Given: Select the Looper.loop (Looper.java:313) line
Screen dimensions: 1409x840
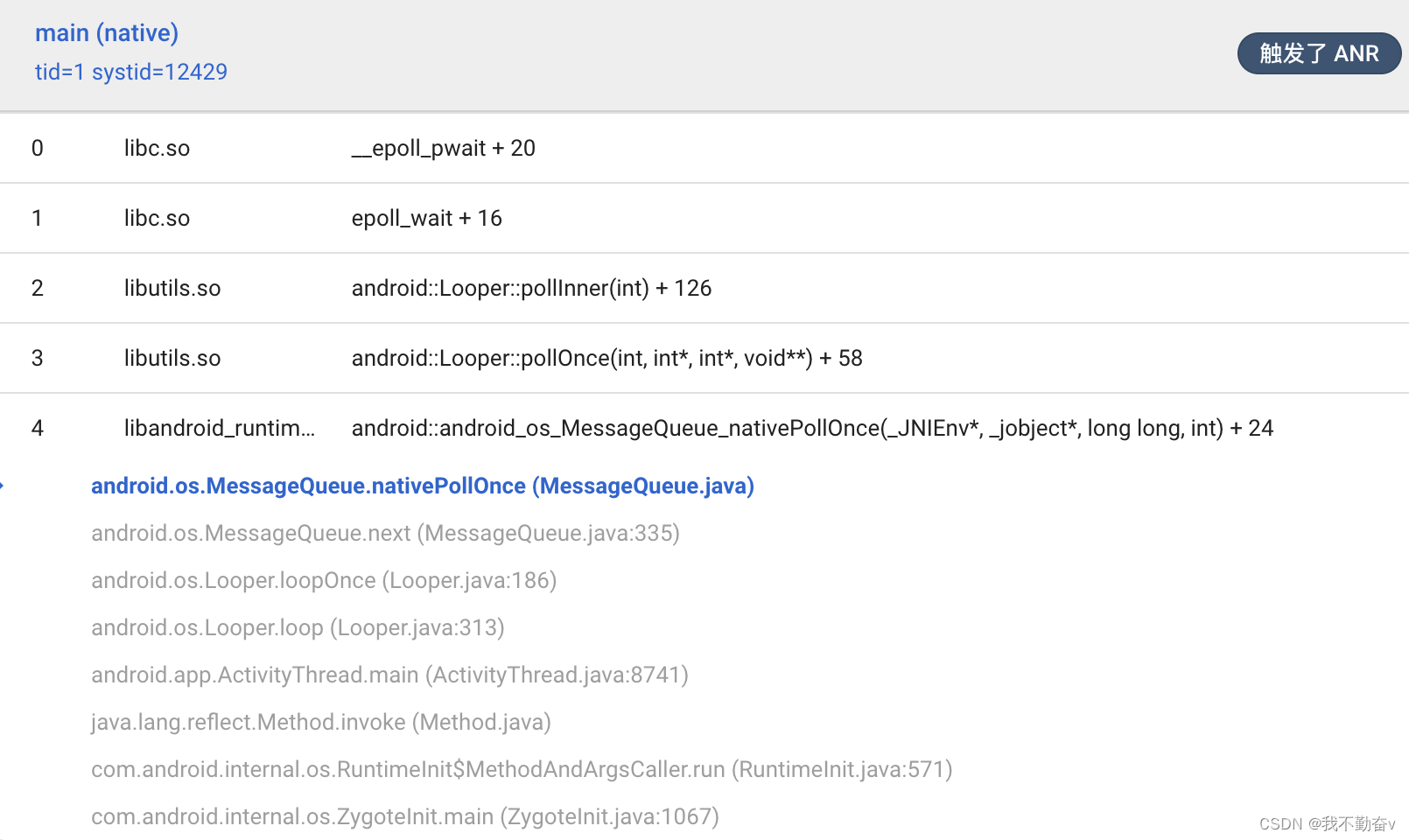Looking at the screenshot, I should click(298, 627).
